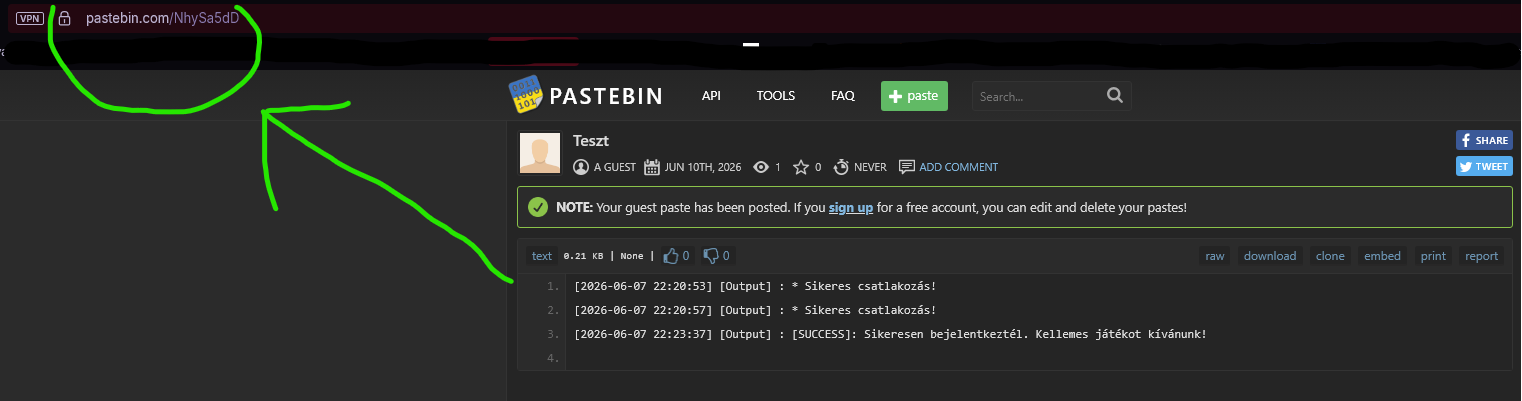Click the report paste button
Viewport: 1522px width, 401px height.
click(x=1481, y=256)
